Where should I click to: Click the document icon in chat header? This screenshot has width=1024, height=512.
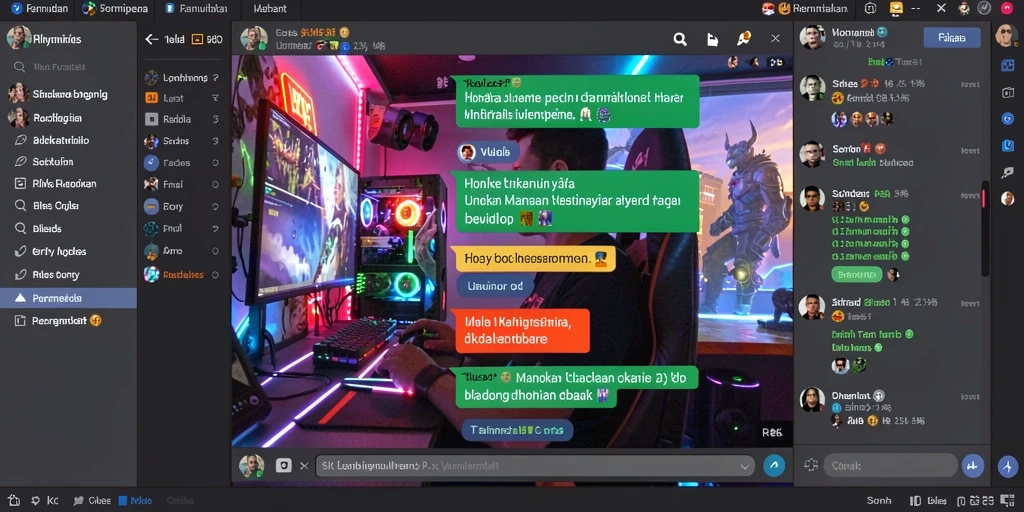point(712,39)
